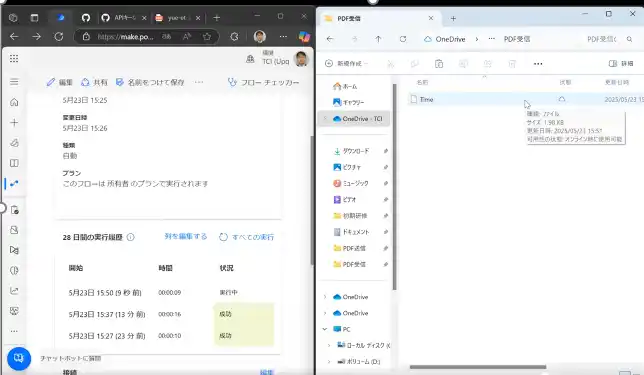Click the browser Copilot icon

pos(304,37)
